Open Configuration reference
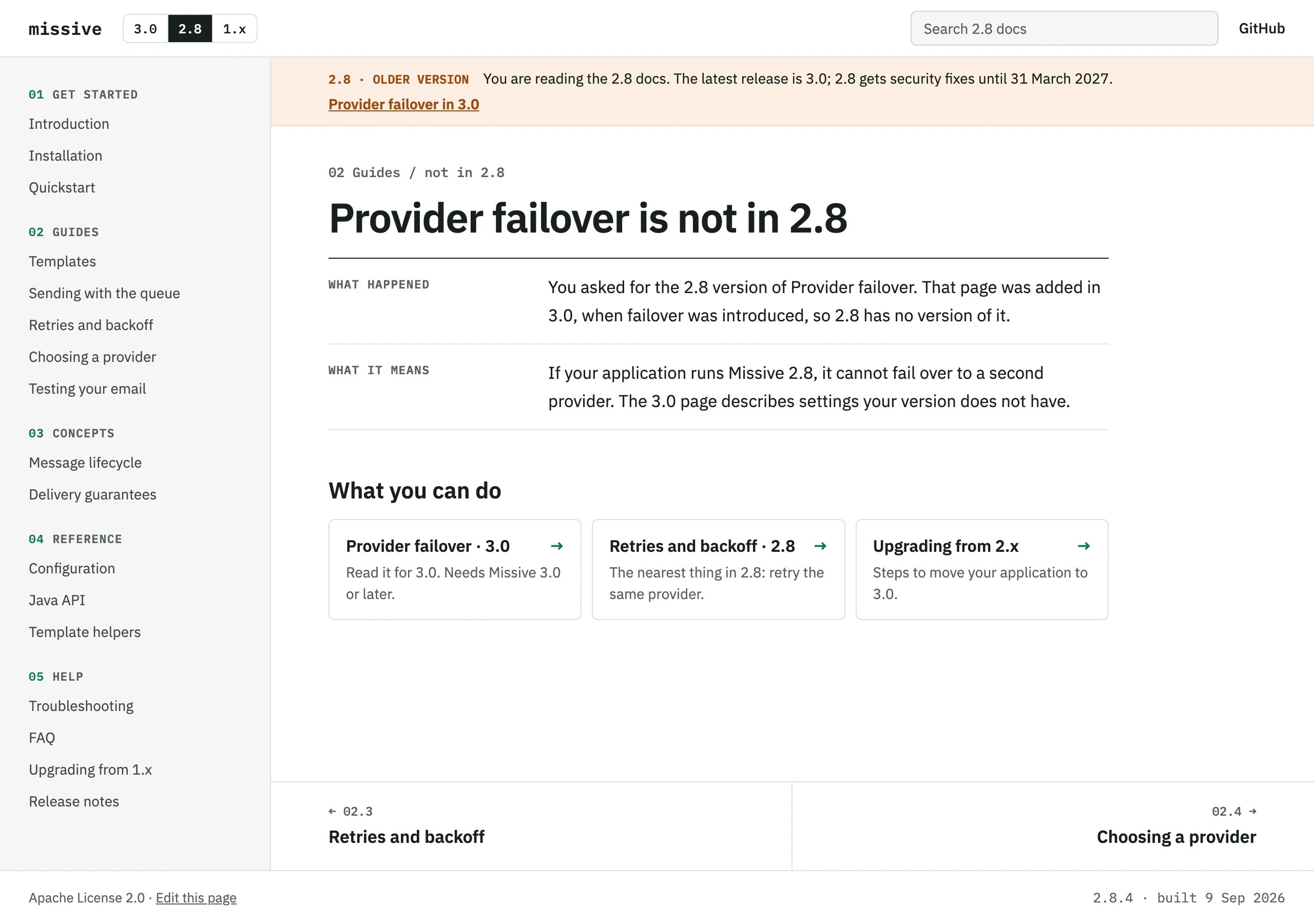Screen dimensions: 1314x924 tap(71, 568)
